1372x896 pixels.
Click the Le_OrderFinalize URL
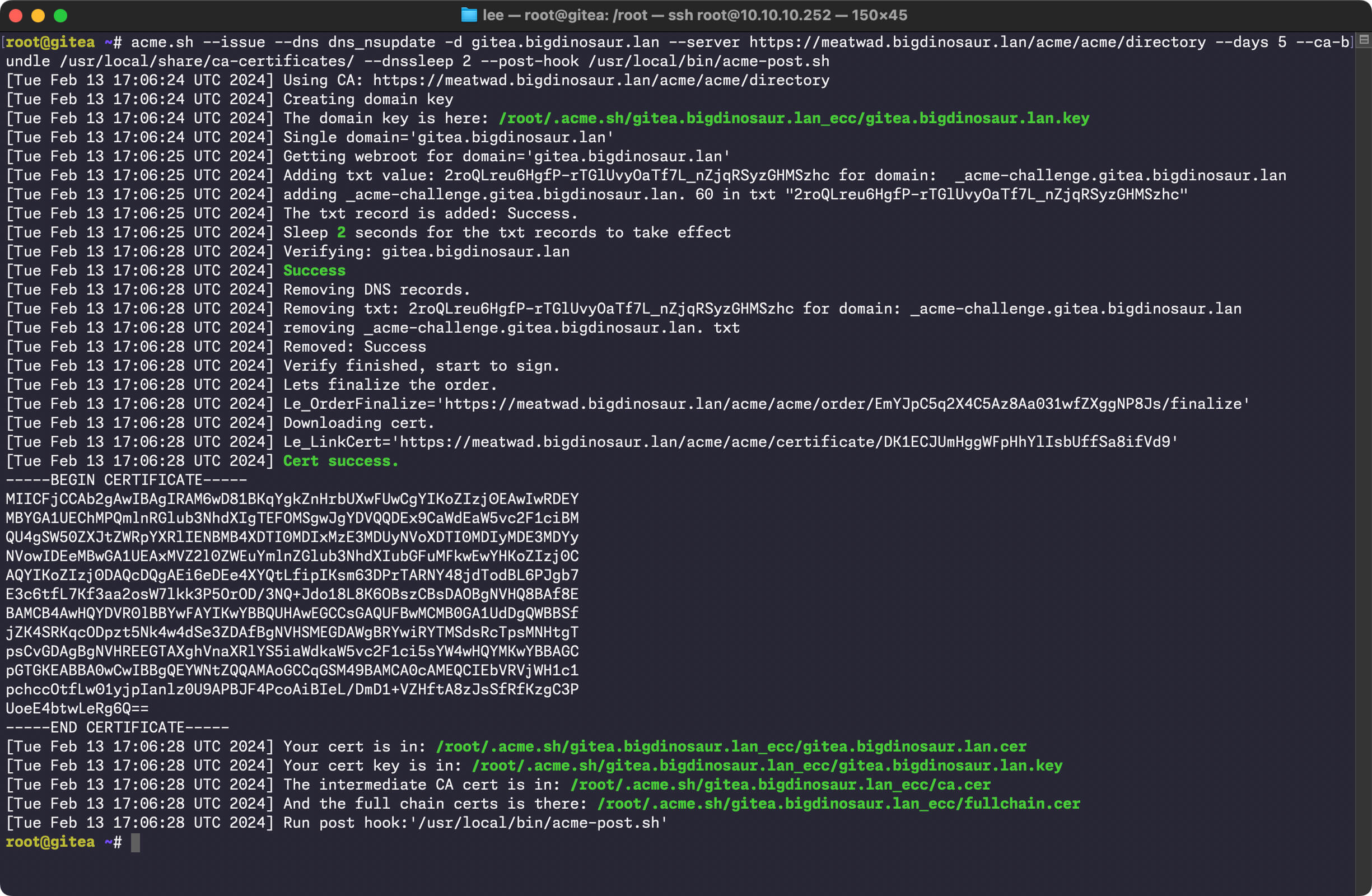click(x=842, y=404)
